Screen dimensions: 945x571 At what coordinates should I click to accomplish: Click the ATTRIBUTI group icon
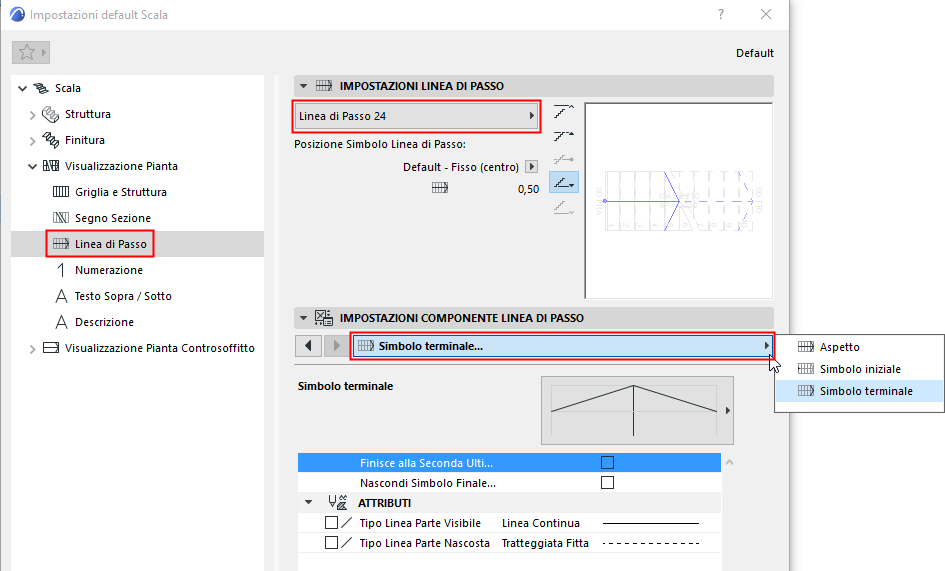pos(338,502)
